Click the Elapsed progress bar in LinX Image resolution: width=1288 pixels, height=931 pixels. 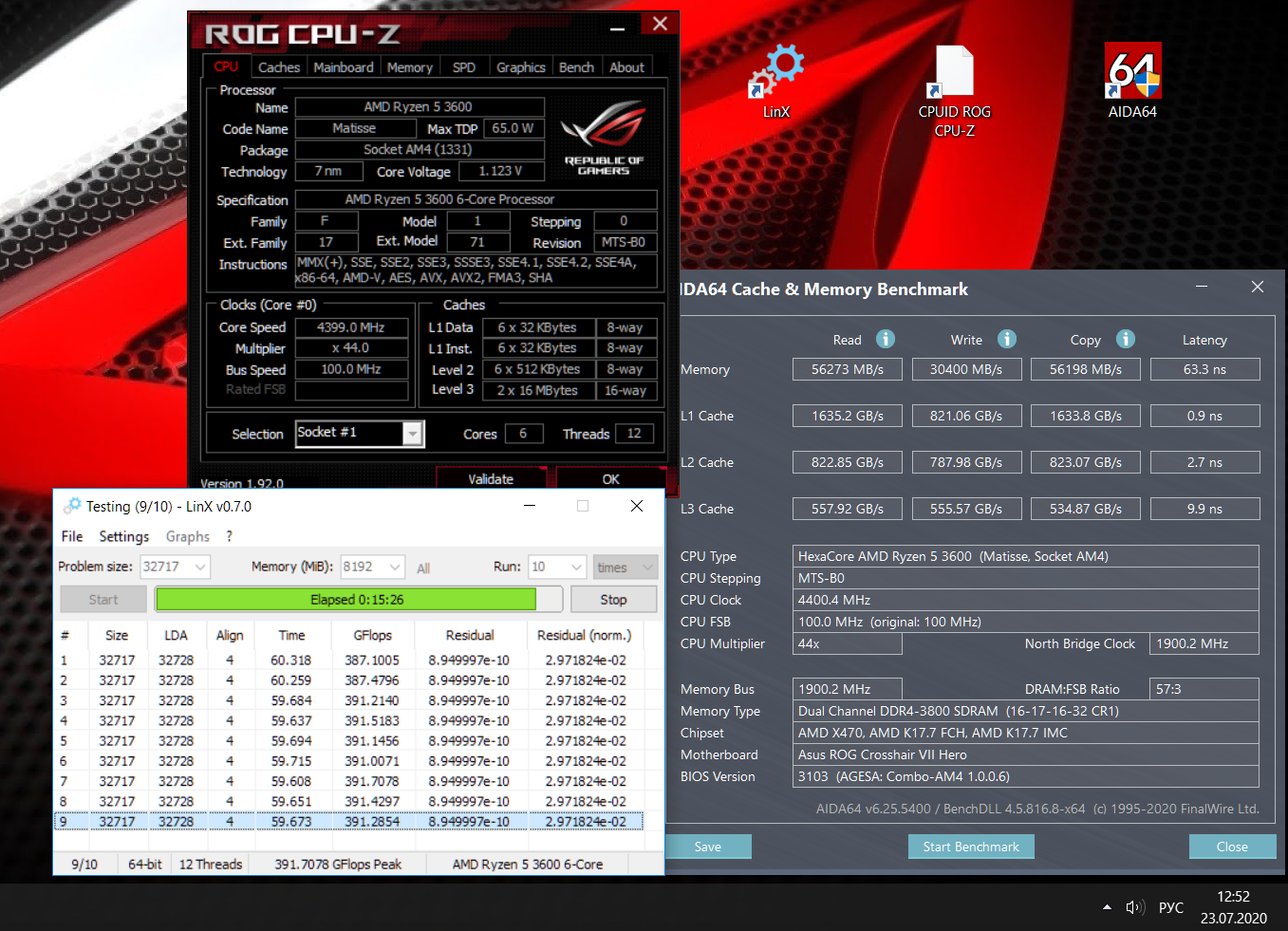pyautogui.click(x=357, y=600)
